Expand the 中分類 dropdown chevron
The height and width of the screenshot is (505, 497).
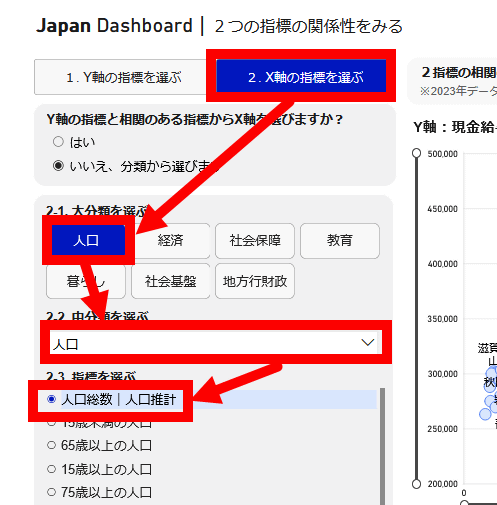point(368,342)
